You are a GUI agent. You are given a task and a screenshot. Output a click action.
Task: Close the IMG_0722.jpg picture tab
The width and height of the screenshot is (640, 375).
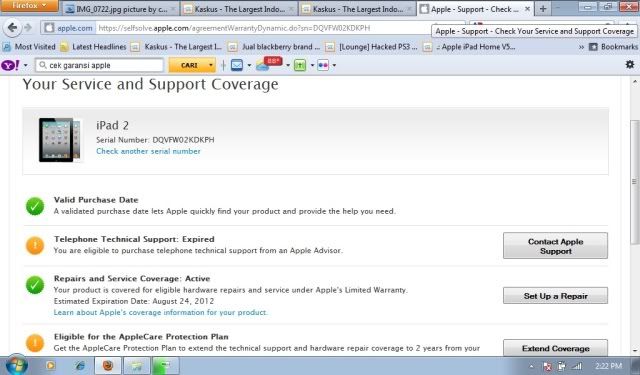[x=173, y=9]
